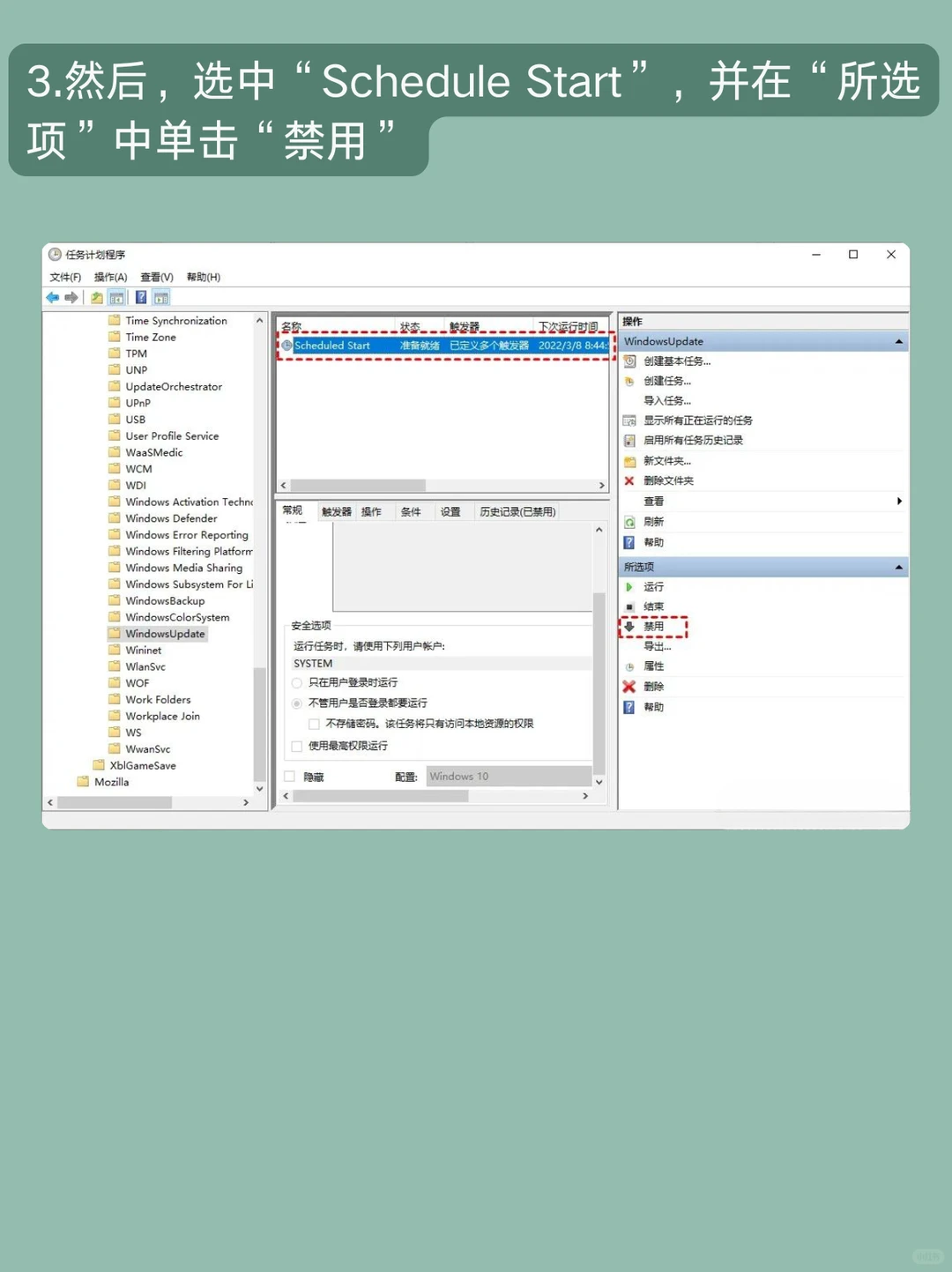Image resolution: width=952 pixels, height=1272 pixels.
Task: Click help icon under WindowsUpdate section
Action: [629, 543]
